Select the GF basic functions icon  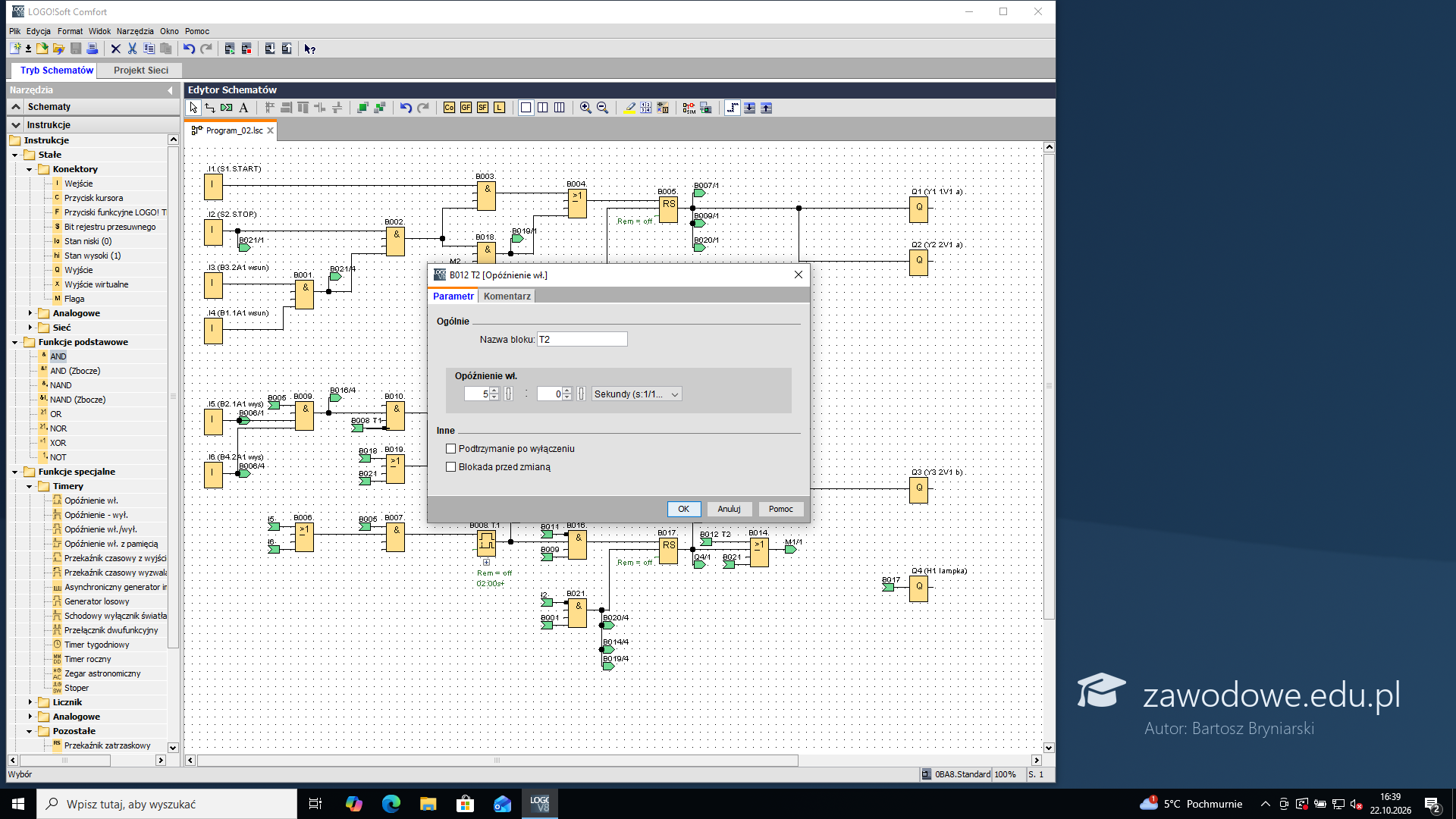(466, 108)
